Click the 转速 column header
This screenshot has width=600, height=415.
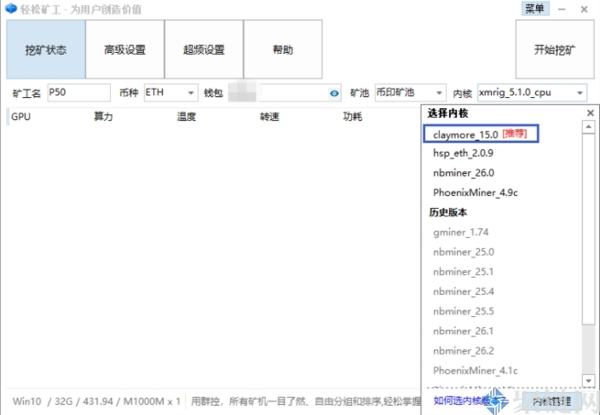(x=269, y=117)
